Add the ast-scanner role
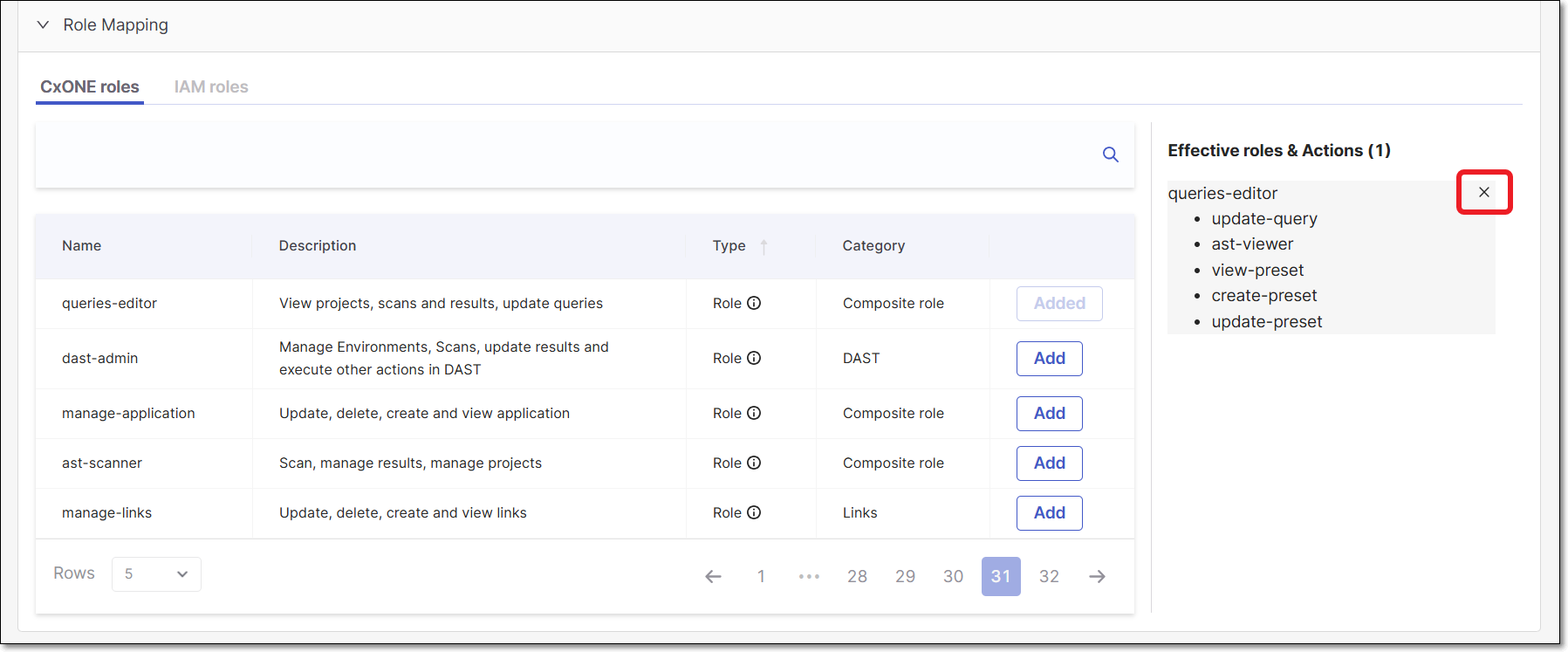This screenshot has width=1568, height=652. [x=1050, y=463]
